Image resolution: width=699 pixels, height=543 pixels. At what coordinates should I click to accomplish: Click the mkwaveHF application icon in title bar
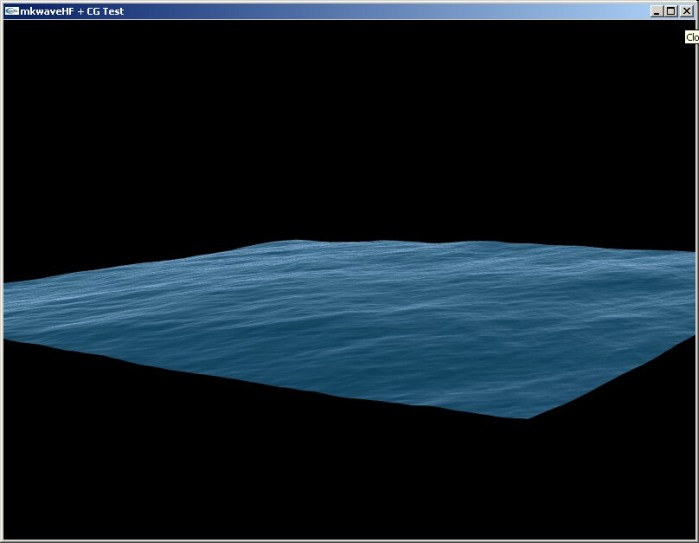point(11,10)
